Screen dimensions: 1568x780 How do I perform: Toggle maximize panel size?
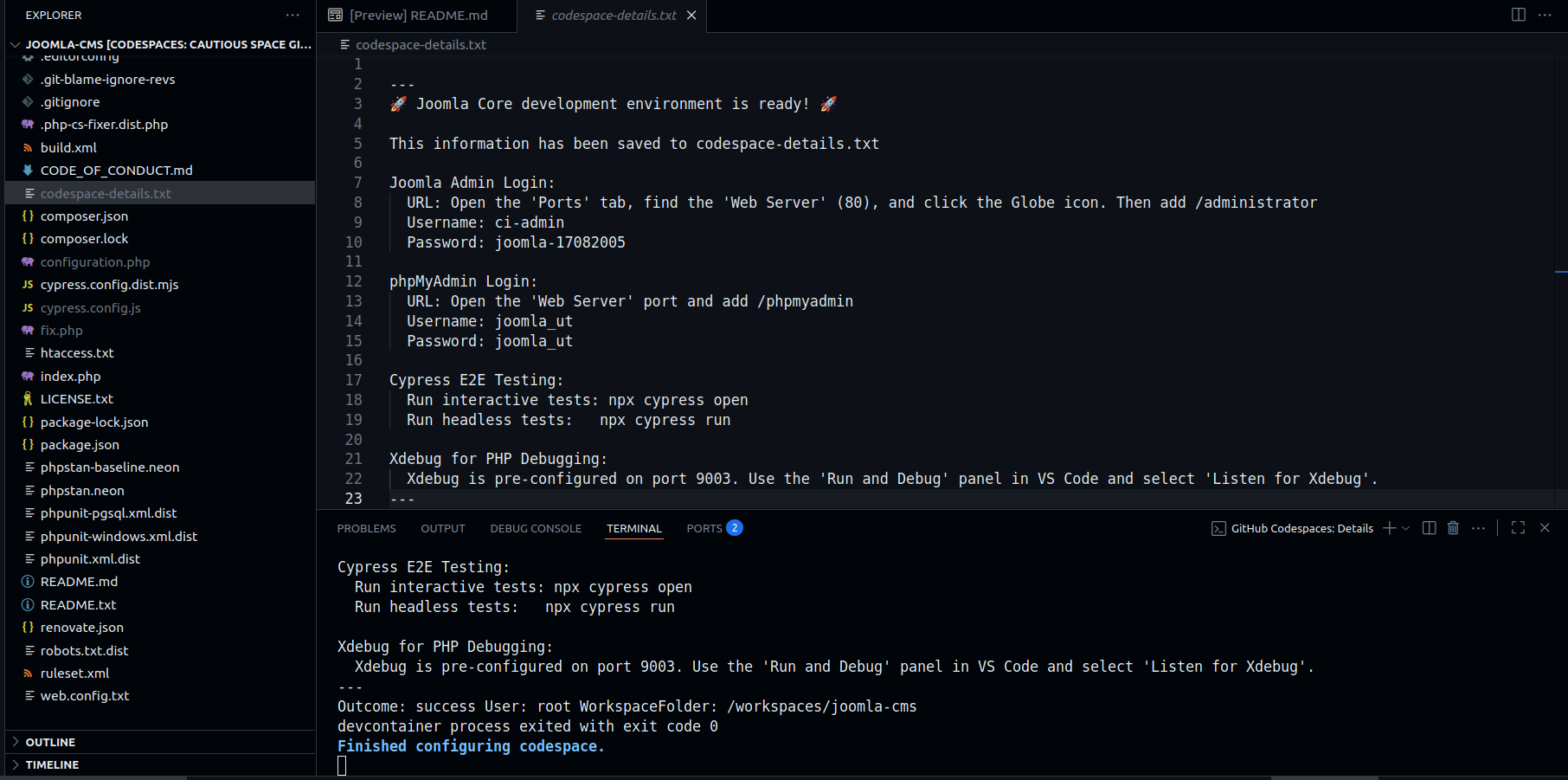pyautogui.click(x=1517, y=527)
